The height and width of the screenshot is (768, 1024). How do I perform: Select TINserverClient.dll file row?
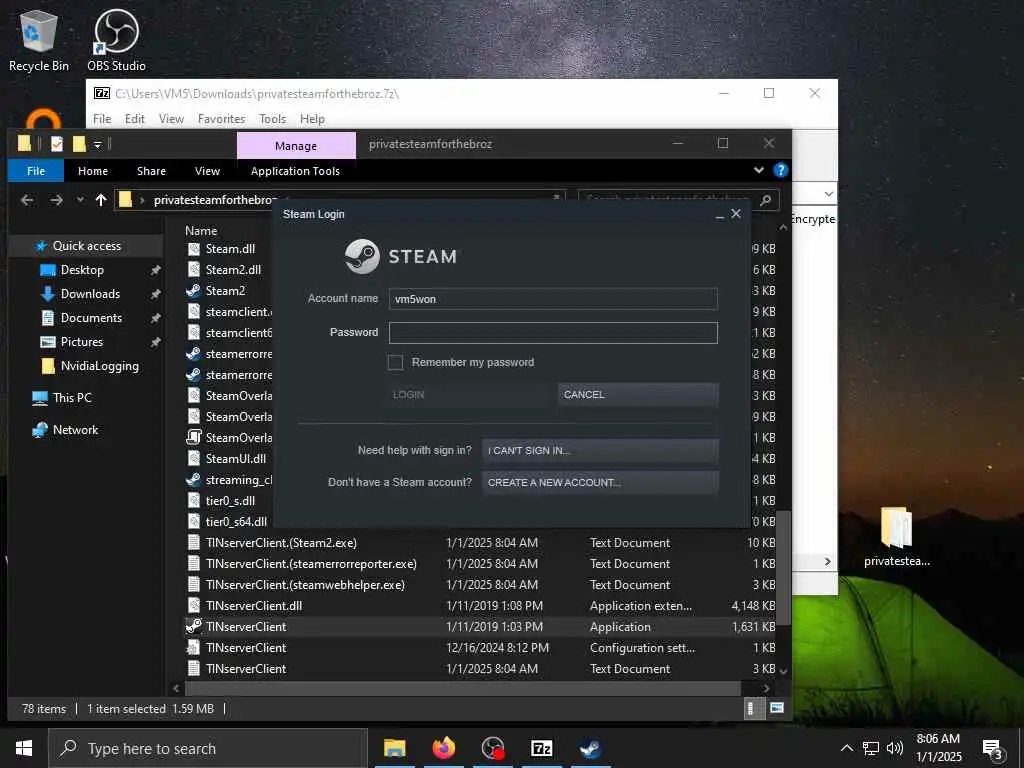(481, 605)
